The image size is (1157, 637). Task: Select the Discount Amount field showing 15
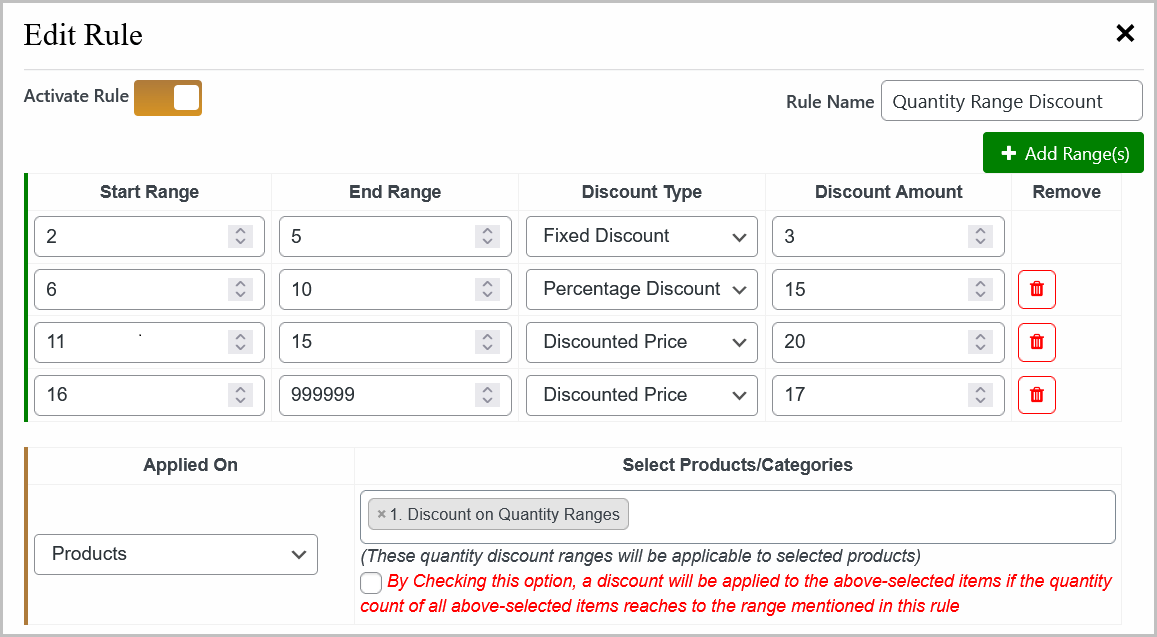[x=870, y=289]
